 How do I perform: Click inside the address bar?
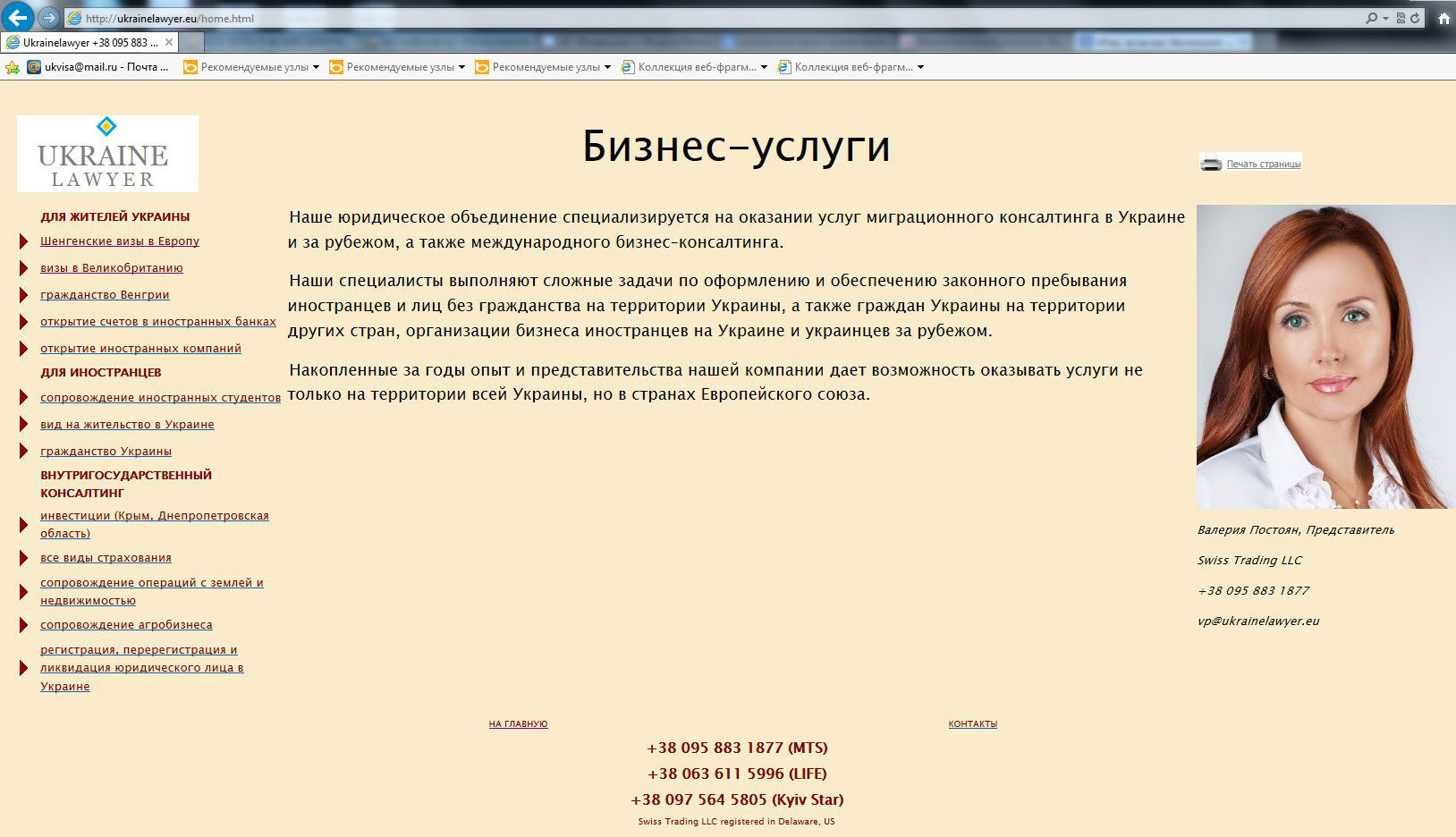point(358,16)
